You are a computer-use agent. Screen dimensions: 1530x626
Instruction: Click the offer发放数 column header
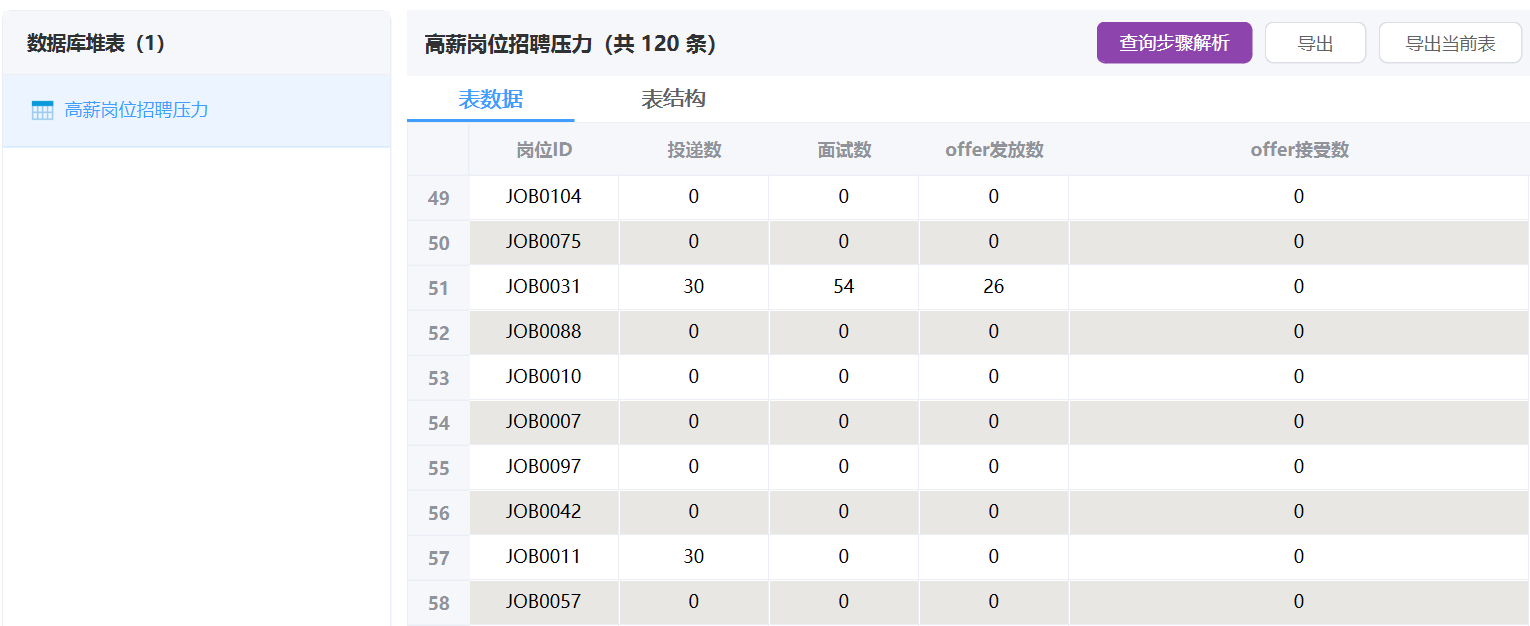point(994,150)
